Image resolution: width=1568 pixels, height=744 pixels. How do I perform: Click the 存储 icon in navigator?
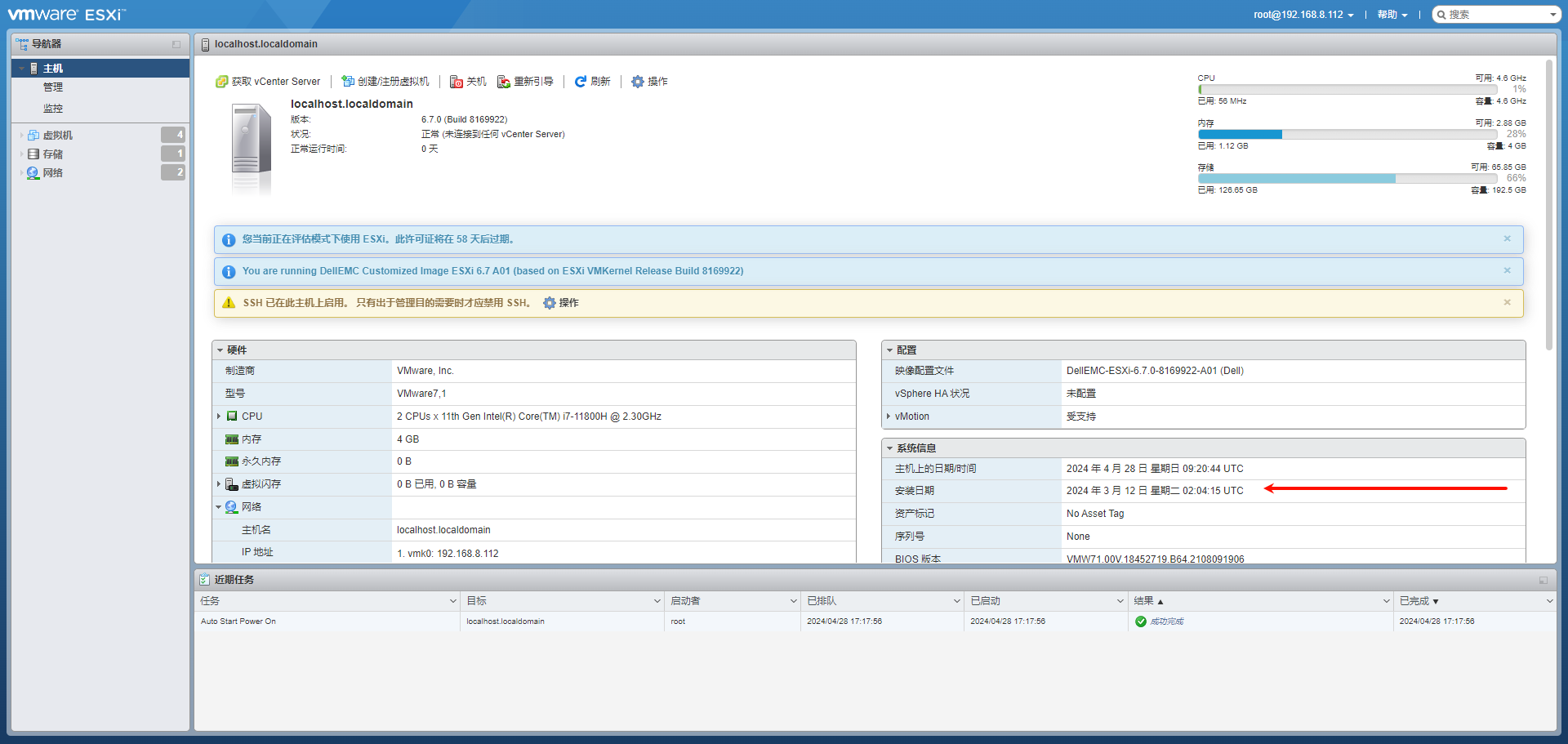[33, 154]
